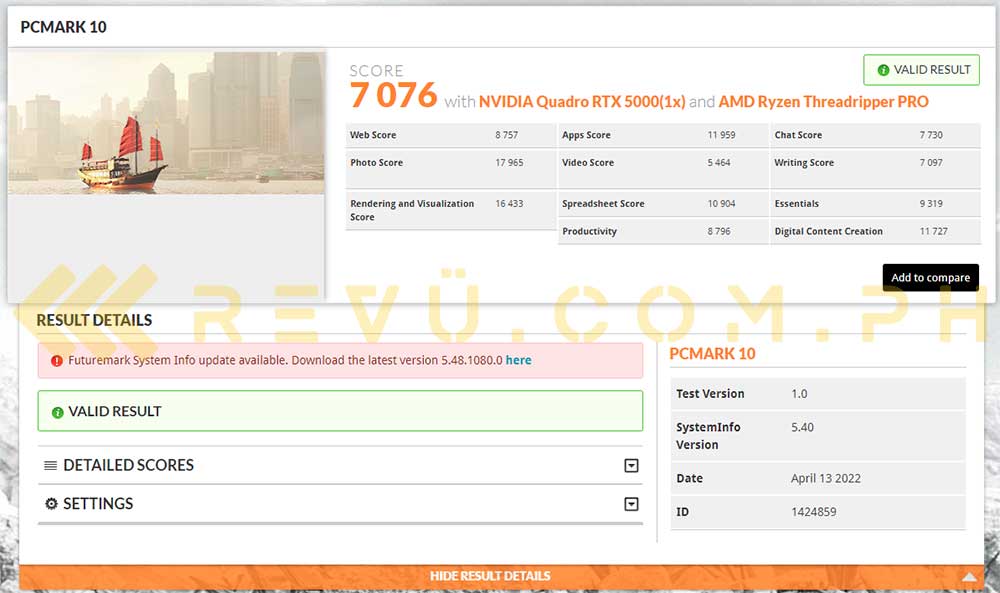Open the AMD Ryzen Threadripper PRO link

tap(823, 102)
